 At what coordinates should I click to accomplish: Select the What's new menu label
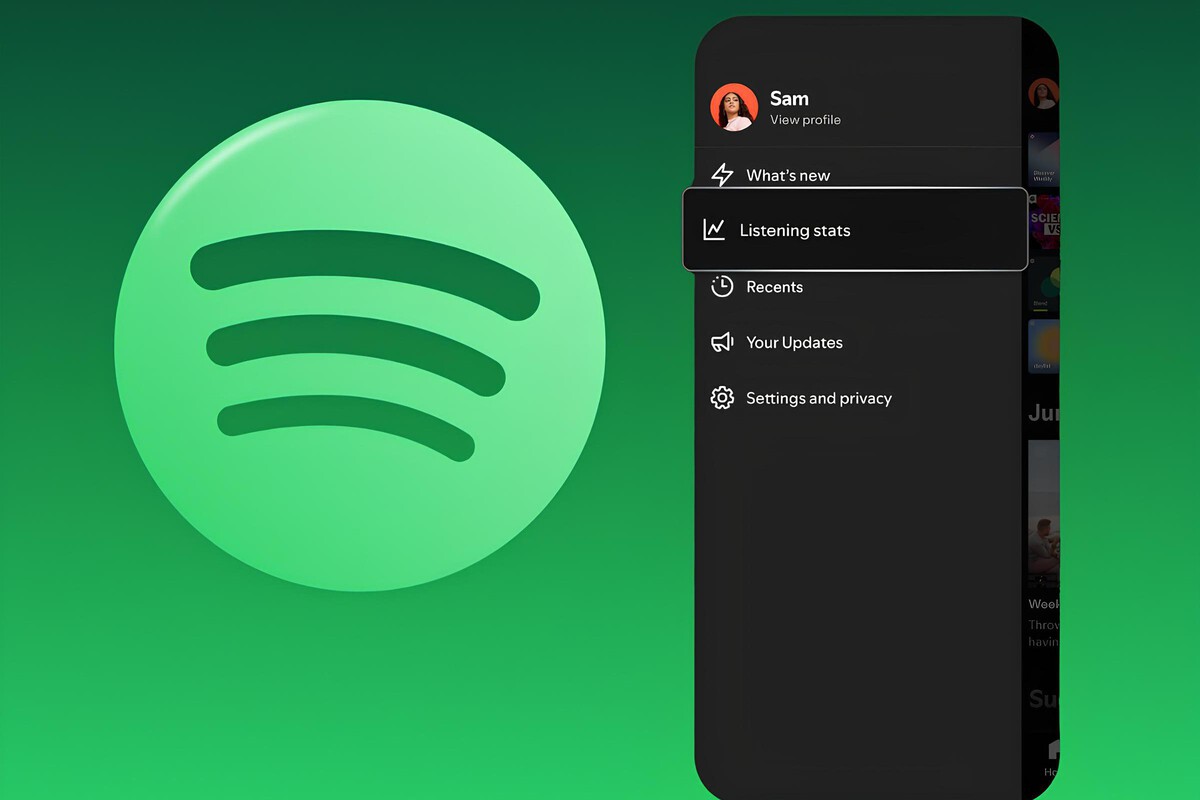[x=788, y=175]
